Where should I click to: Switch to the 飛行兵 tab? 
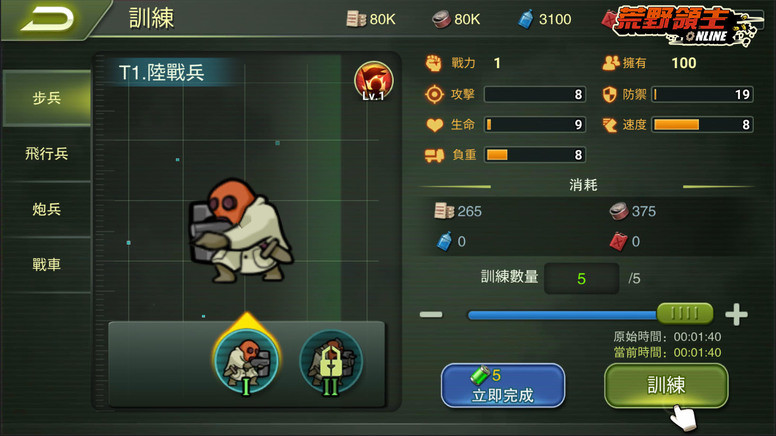coord(47,153)
